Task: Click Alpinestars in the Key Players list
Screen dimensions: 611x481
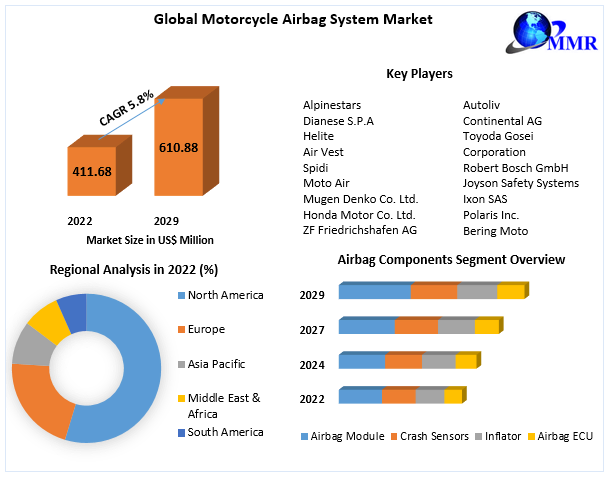Action: pos(332,105)
